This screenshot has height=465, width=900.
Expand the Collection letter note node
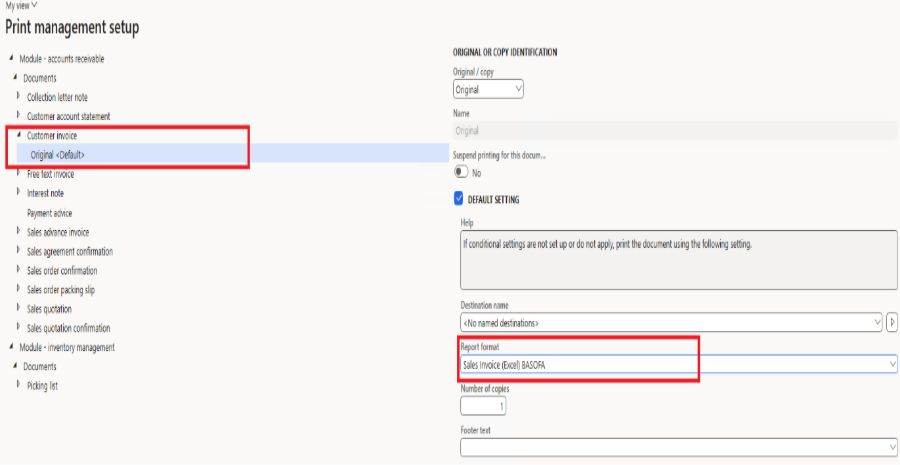click(18, 97)
